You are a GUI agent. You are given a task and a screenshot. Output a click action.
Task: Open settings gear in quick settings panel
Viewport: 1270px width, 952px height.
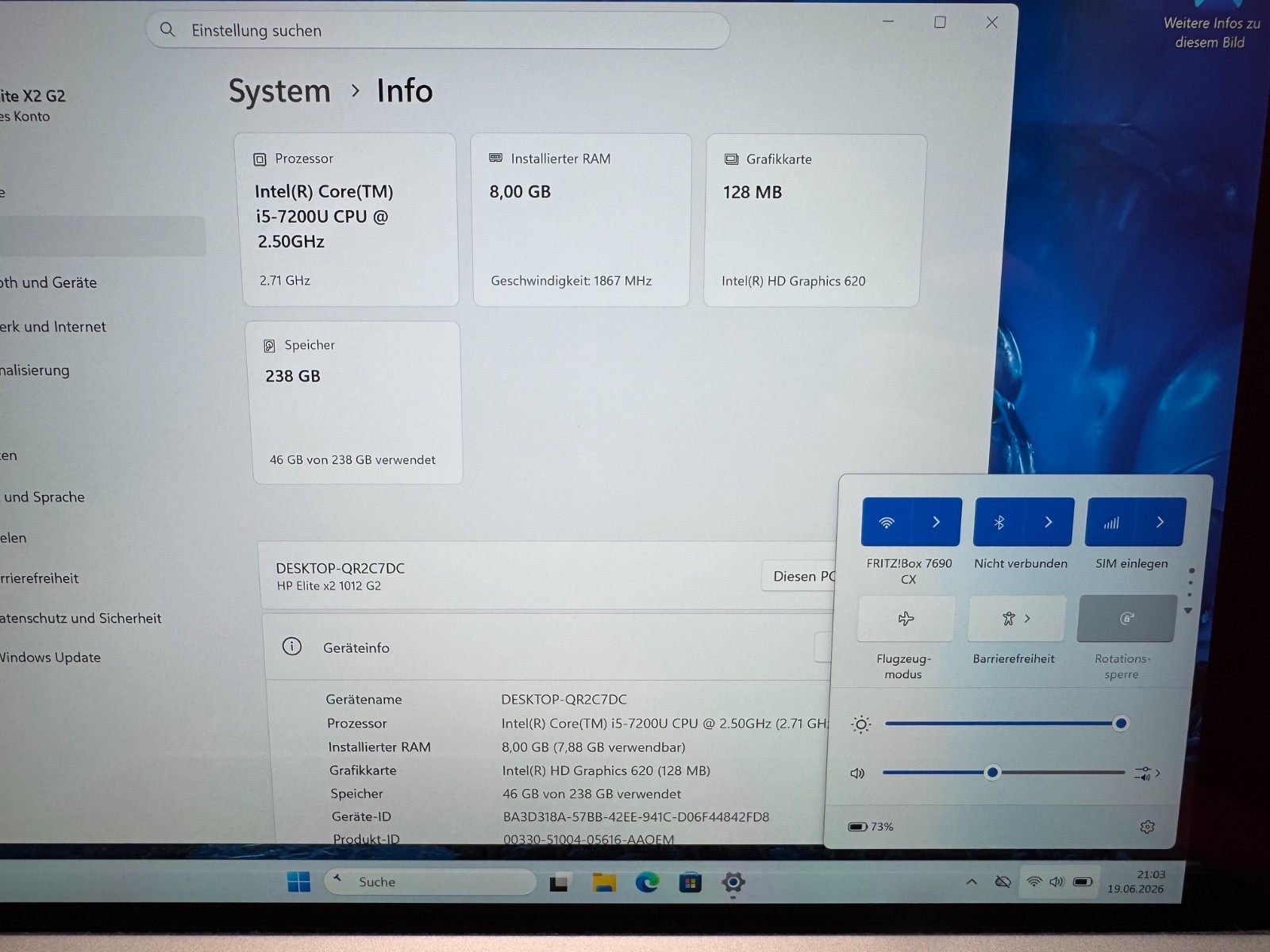[1147, 827]
